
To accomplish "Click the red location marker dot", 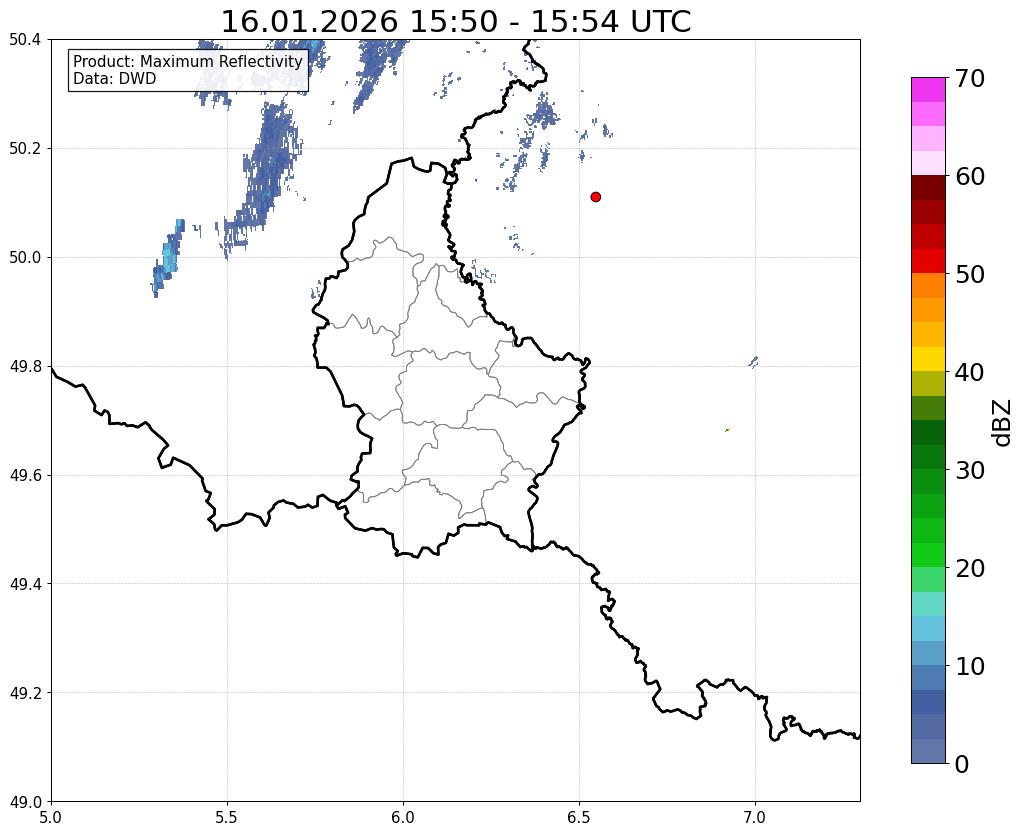I will 595,197.
